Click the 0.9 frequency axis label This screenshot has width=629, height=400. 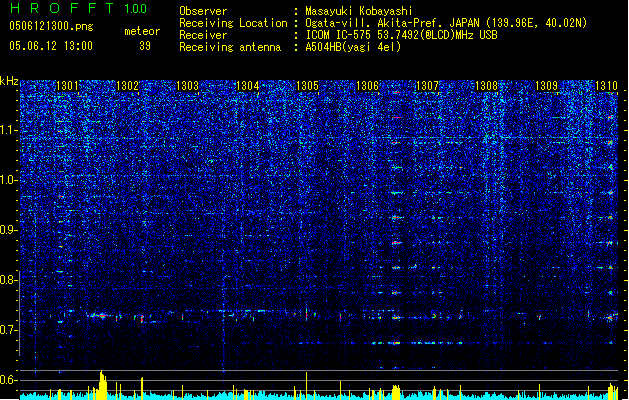pyautogui.click(x=8, y=230)
